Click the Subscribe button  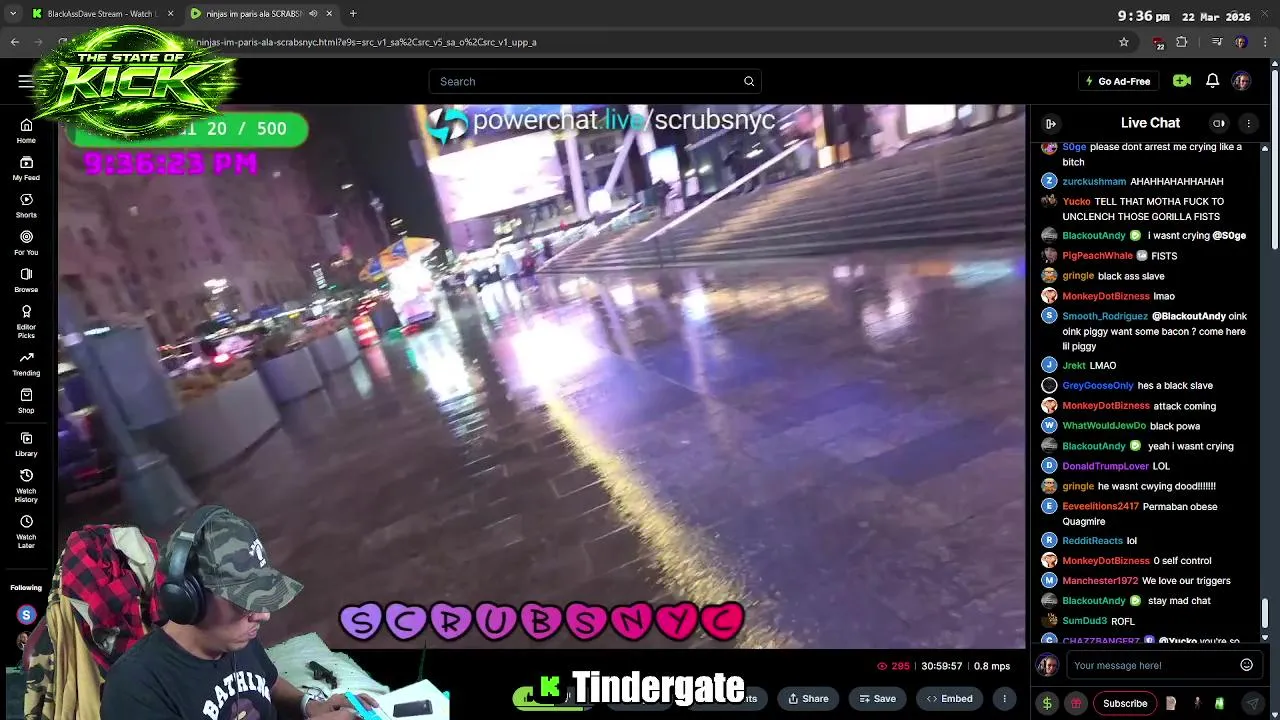click(x=1125, y=703)
